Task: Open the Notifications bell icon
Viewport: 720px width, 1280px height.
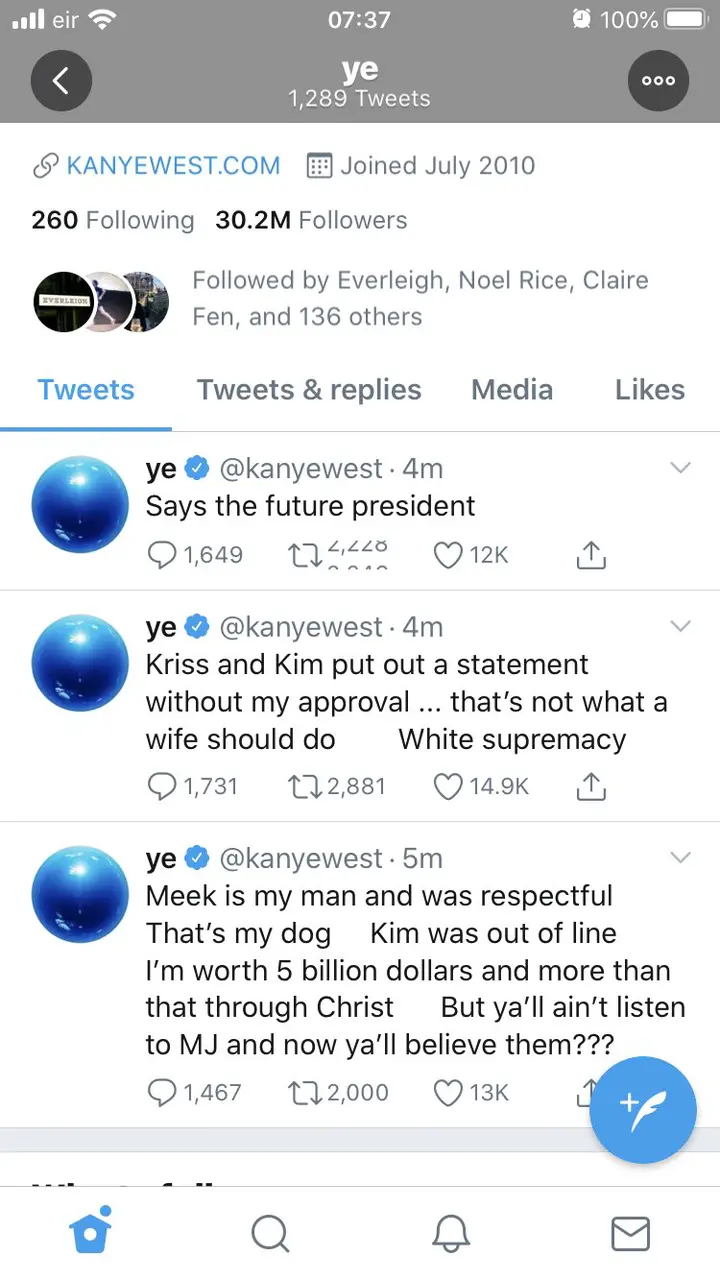Action: pyautogui.click(x=450, y=1233)
